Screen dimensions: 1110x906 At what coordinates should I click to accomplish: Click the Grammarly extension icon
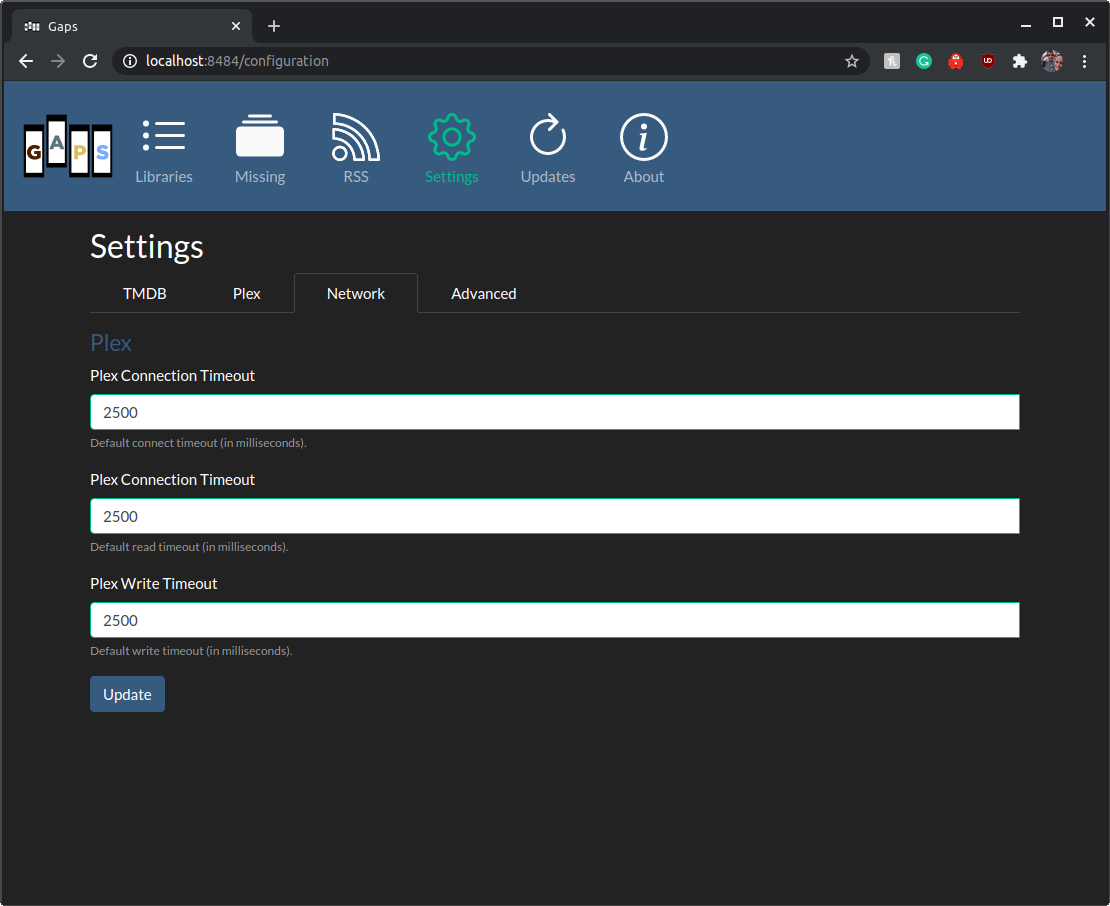(x=923, y=61)
